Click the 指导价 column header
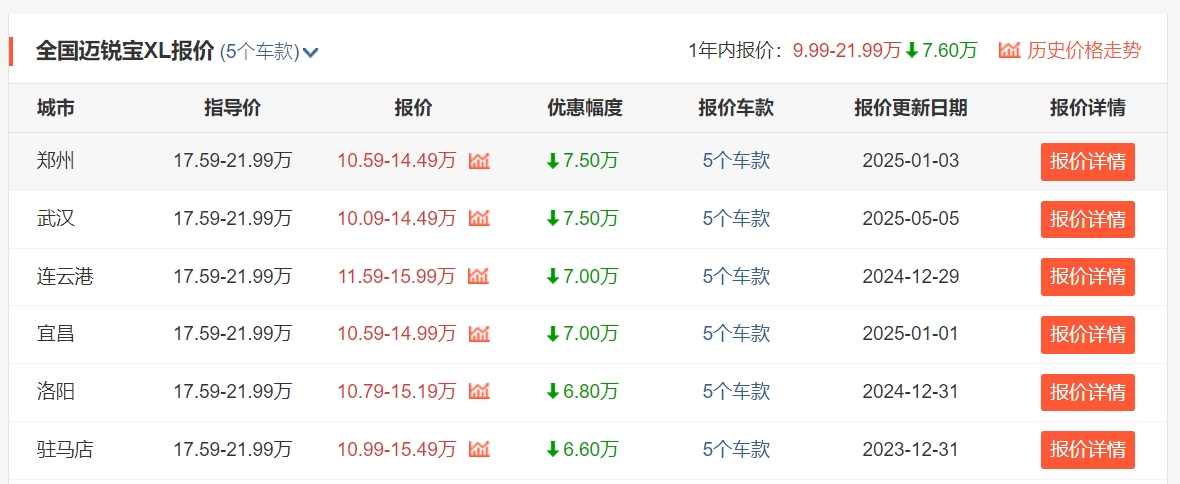This screenshot has height=484, width=1180. [x=233, y=108]
